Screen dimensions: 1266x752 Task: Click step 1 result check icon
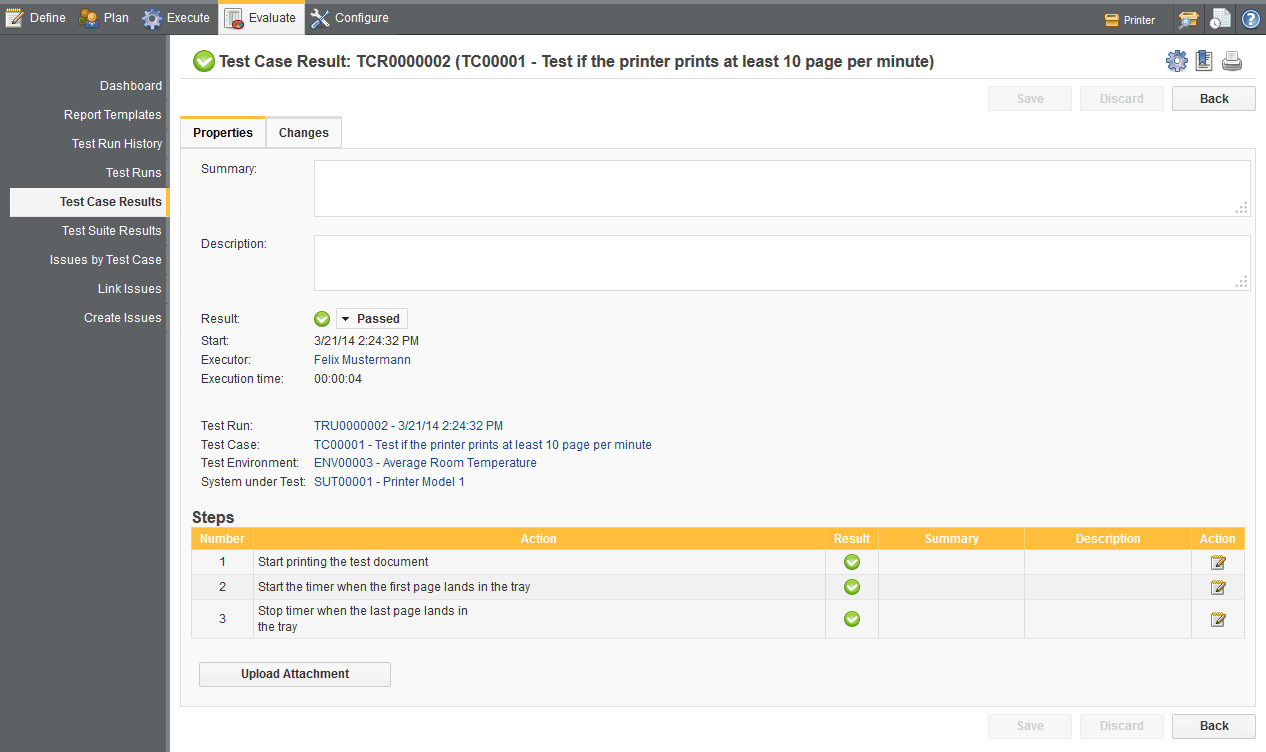(x=852, y=562)
